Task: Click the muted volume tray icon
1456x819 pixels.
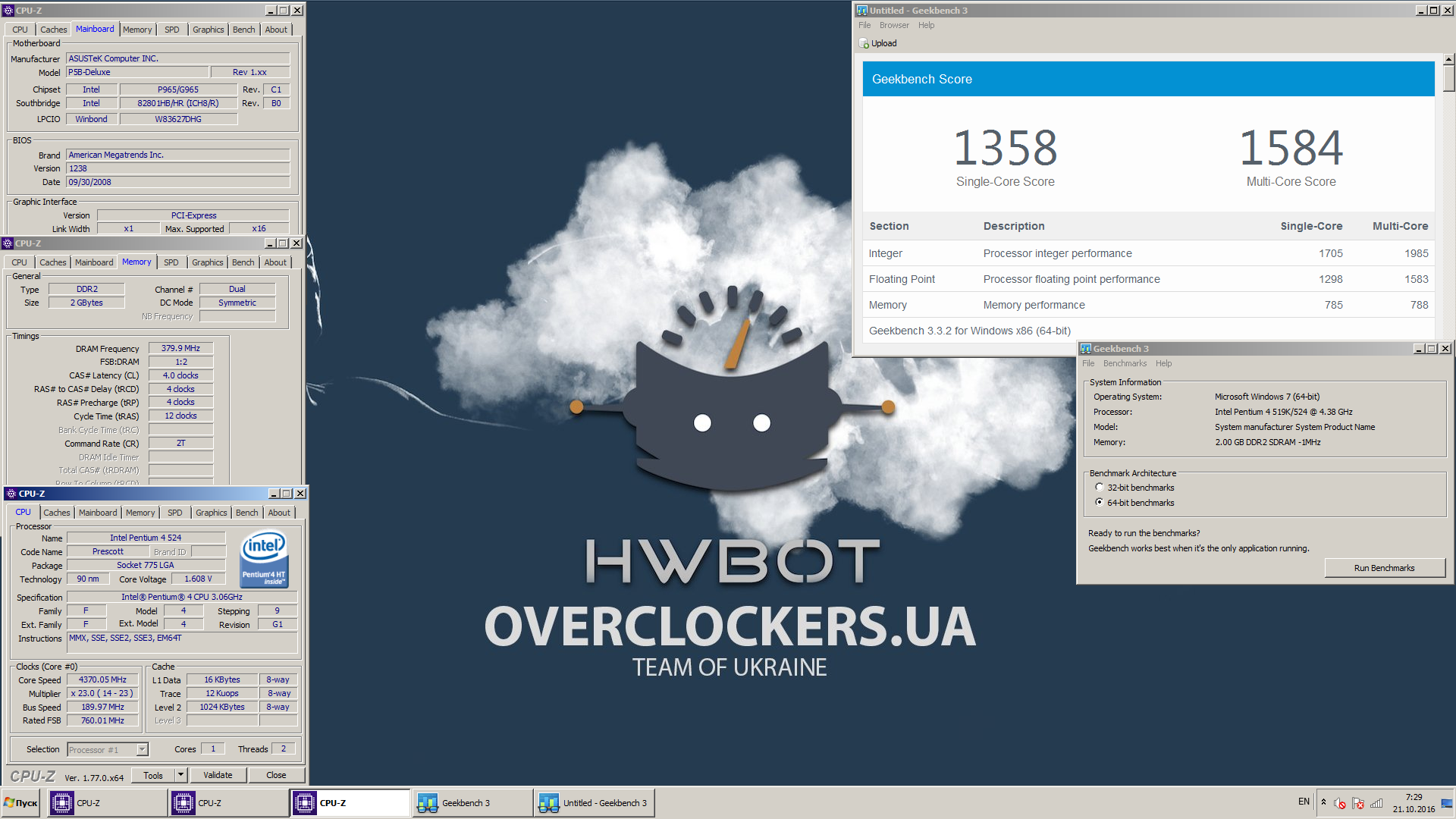Action: point(1340,803)
